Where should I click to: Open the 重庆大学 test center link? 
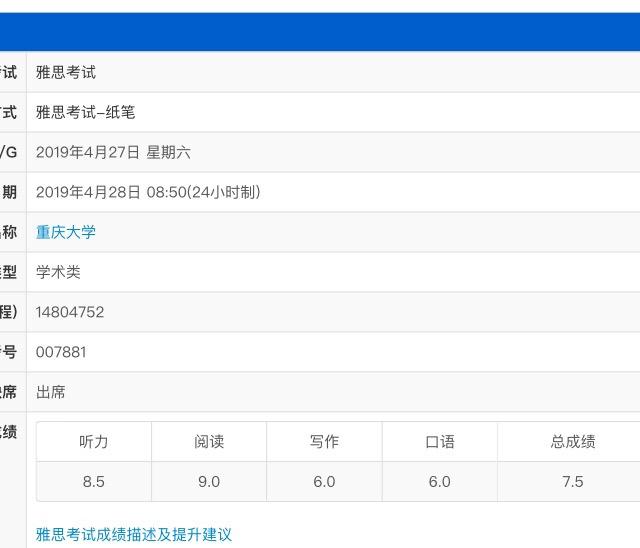pos(66,232)
